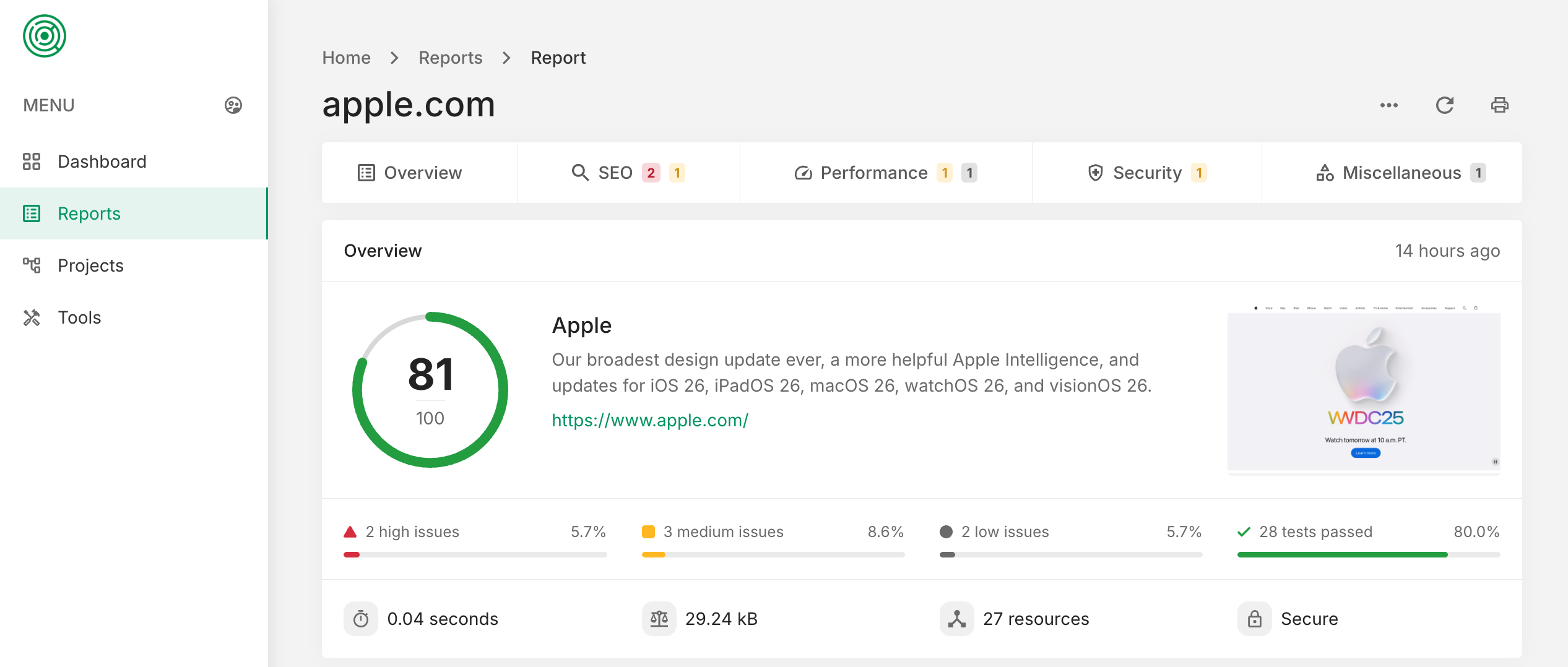Screen dimensions: 1568x667
Task: Click the Dashboard grid icon
Action: [32, 161]
